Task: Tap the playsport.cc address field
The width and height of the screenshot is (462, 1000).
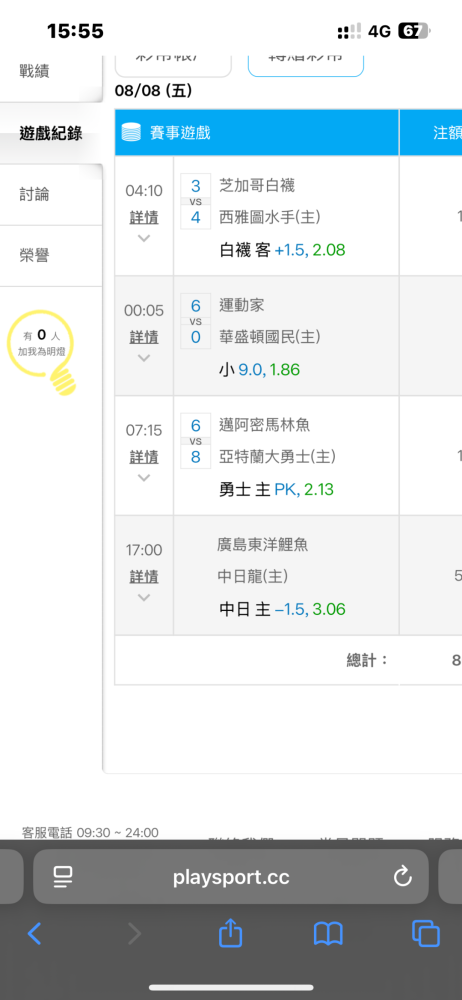Action: pyautogui.click(x=231, y=877)
